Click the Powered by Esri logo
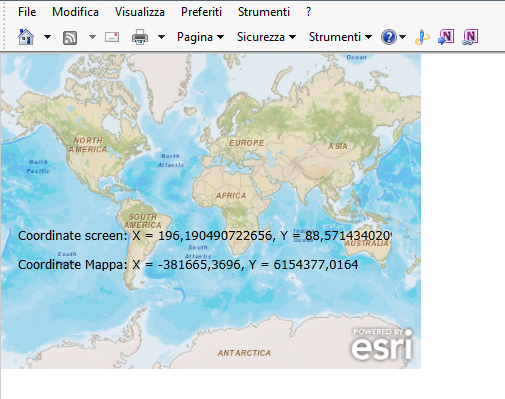This screenshot has height=399, width=505. pyautogui.click(x=382, y=344)
